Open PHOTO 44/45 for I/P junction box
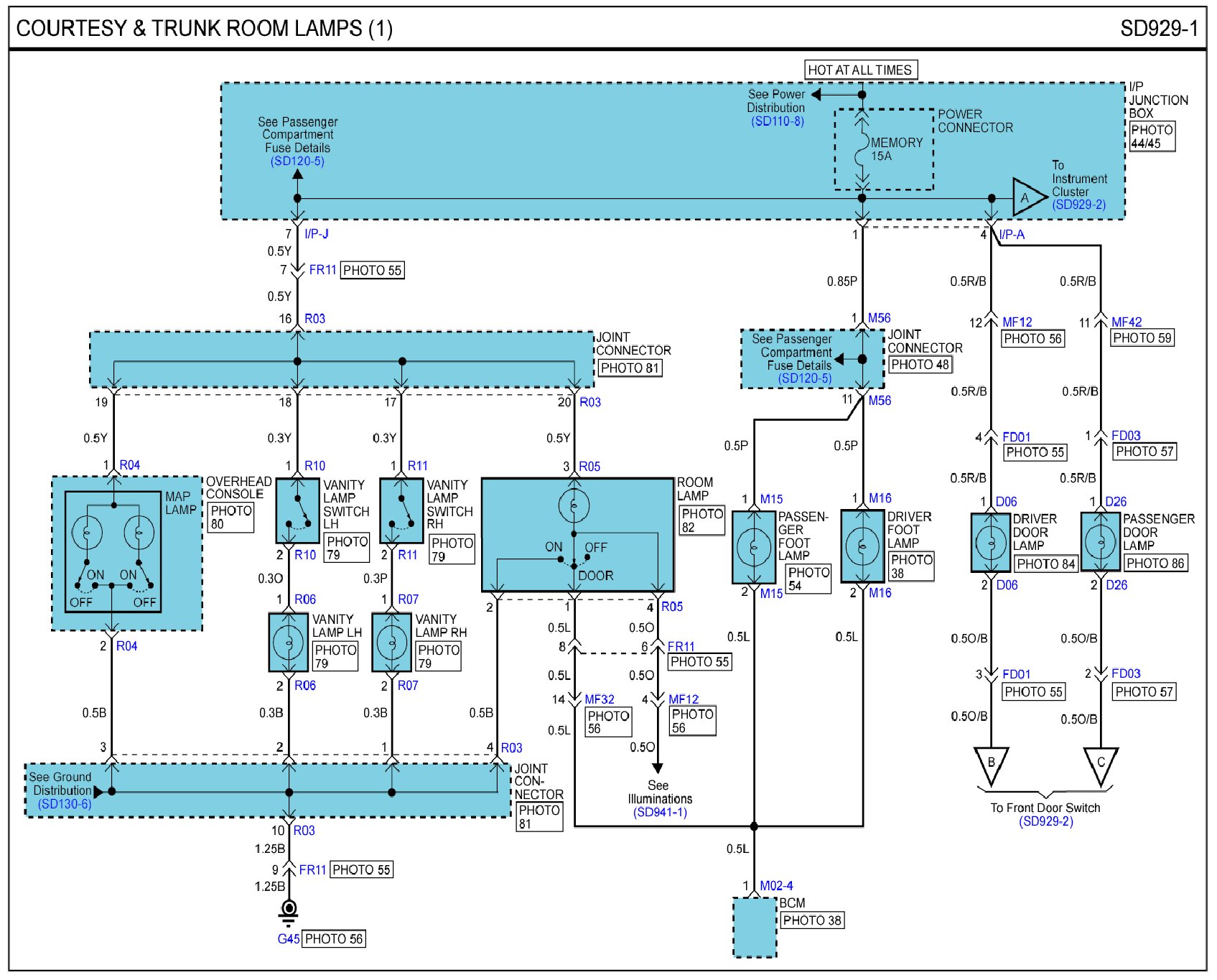1217x980 pixels. pyautogui.click(x=1151, y=136)
